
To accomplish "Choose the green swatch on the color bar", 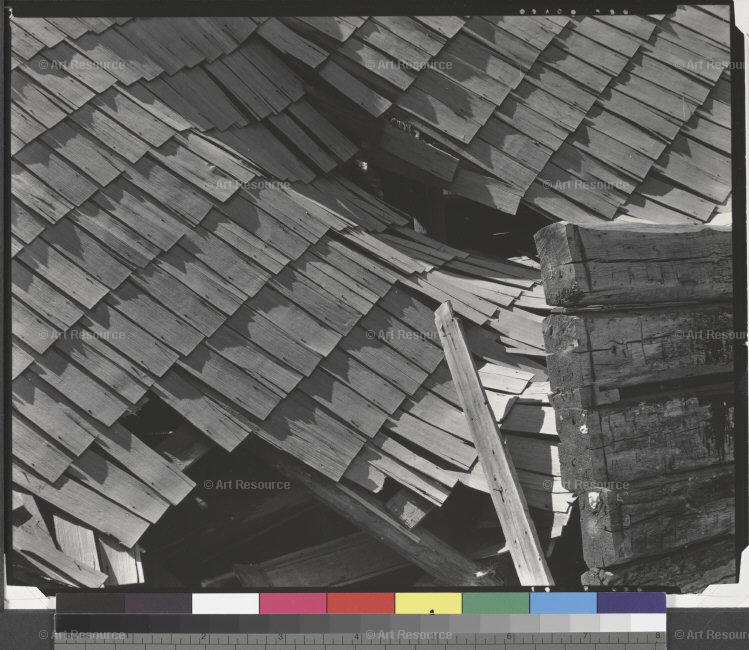I will coord(496,603).
